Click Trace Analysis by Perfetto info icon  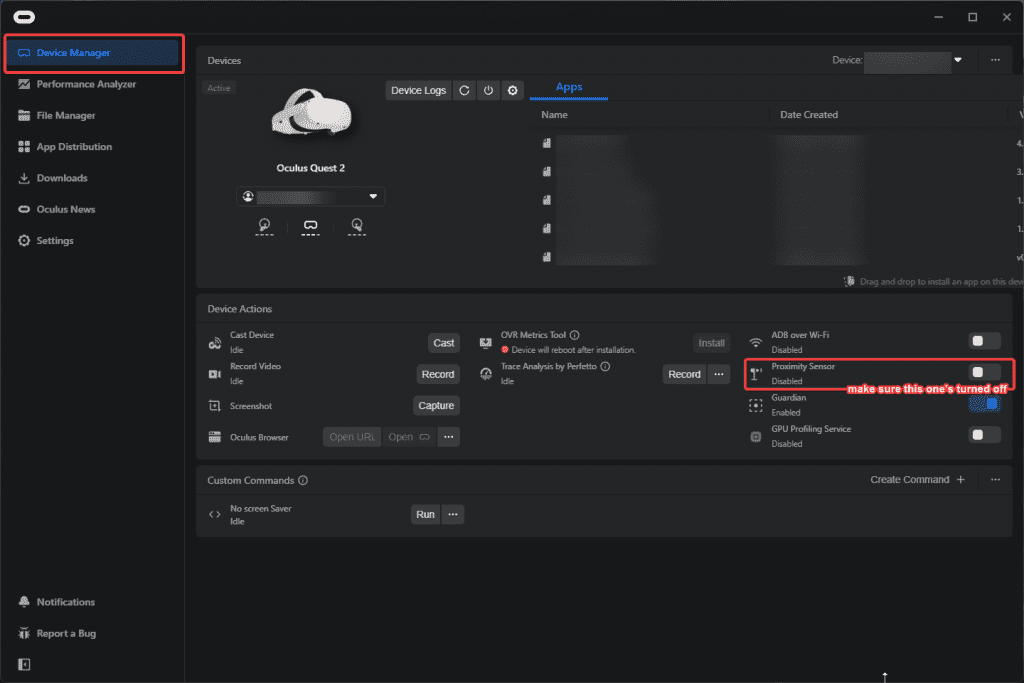pyautogui.click(x=605, y=367)
